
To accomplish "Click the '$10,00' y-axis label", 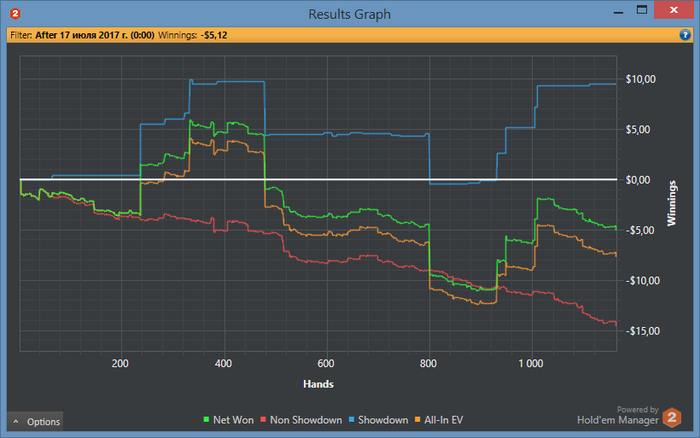I will click(x=641, y=79).
